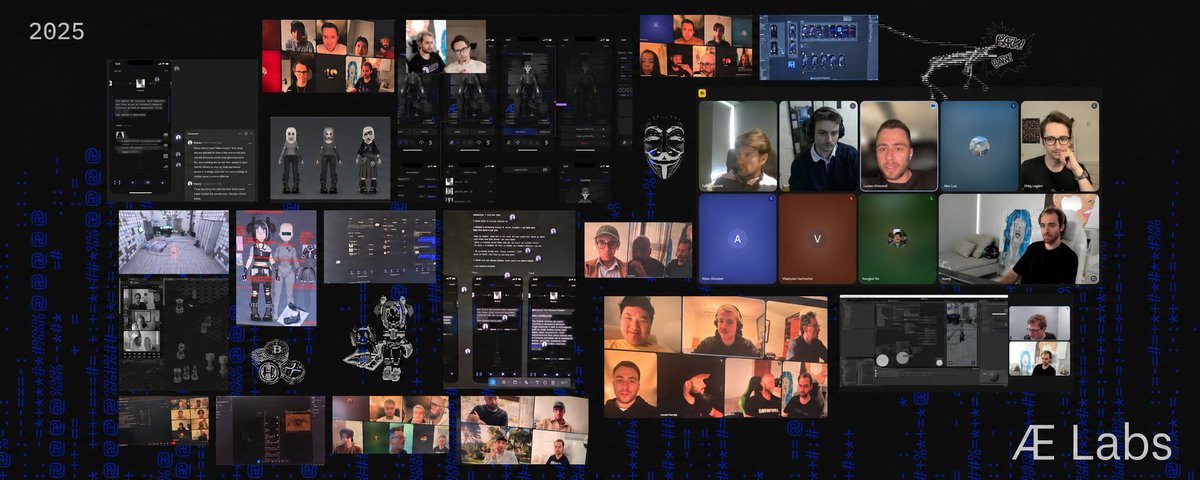Open the monospaced text document screenshot
Viewport: 1200px width, 480px height.
coord(509,241)
